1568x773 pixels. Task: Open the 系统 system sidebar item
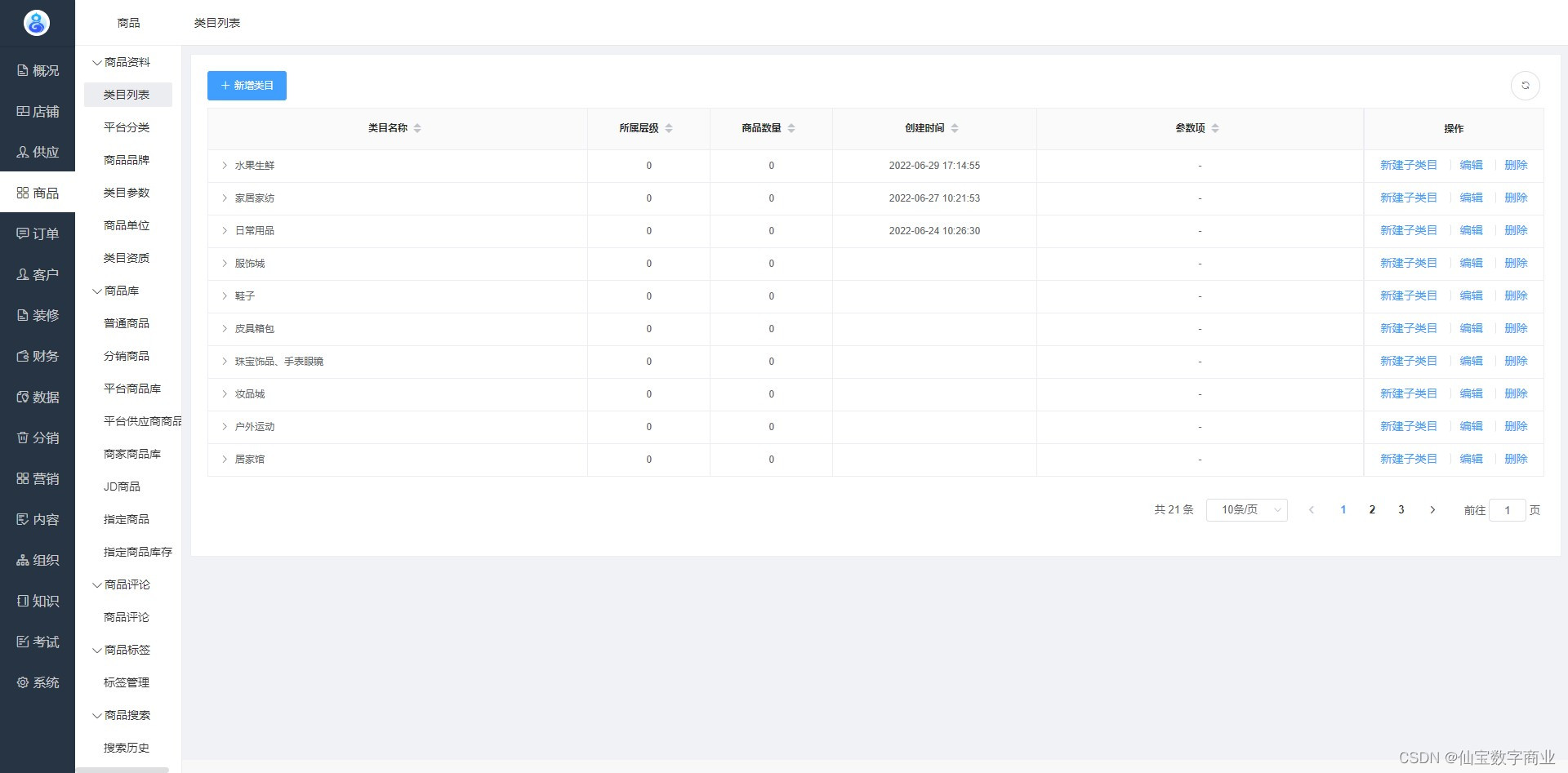(x=38, y=683)
